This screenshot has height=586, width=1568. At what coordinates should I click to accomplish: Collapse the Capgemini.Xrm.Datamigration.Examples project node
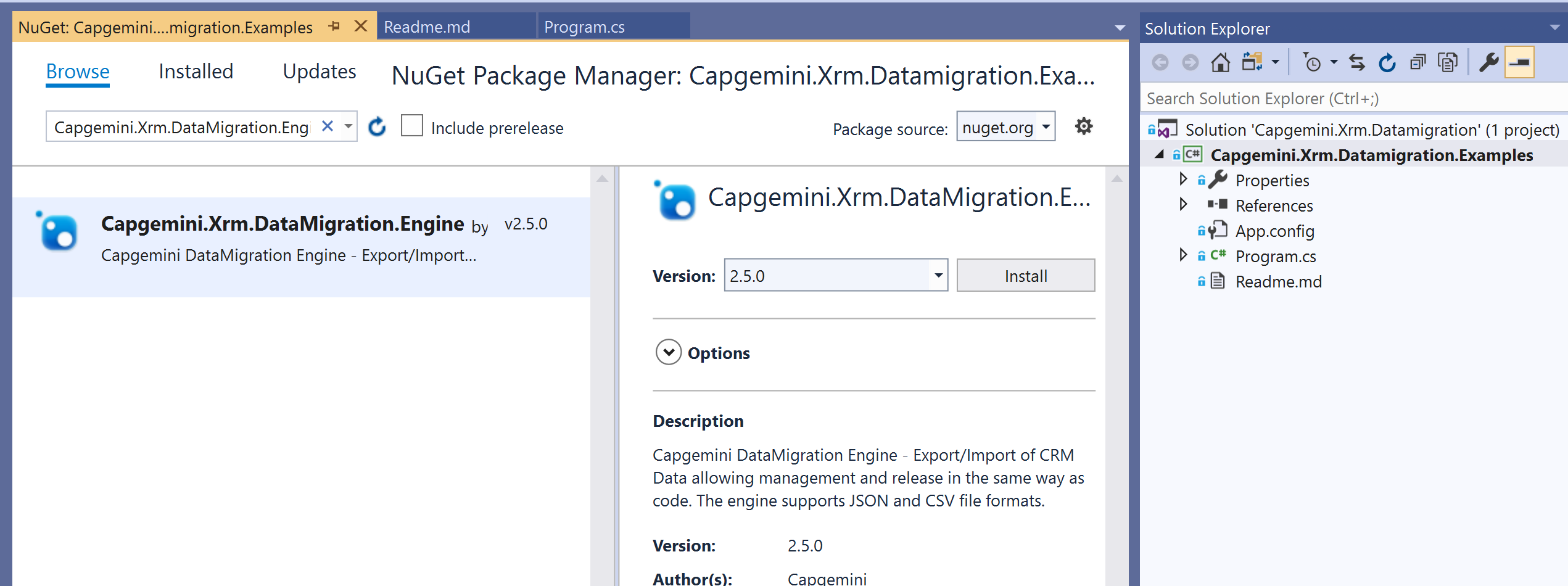point(1159,154)
